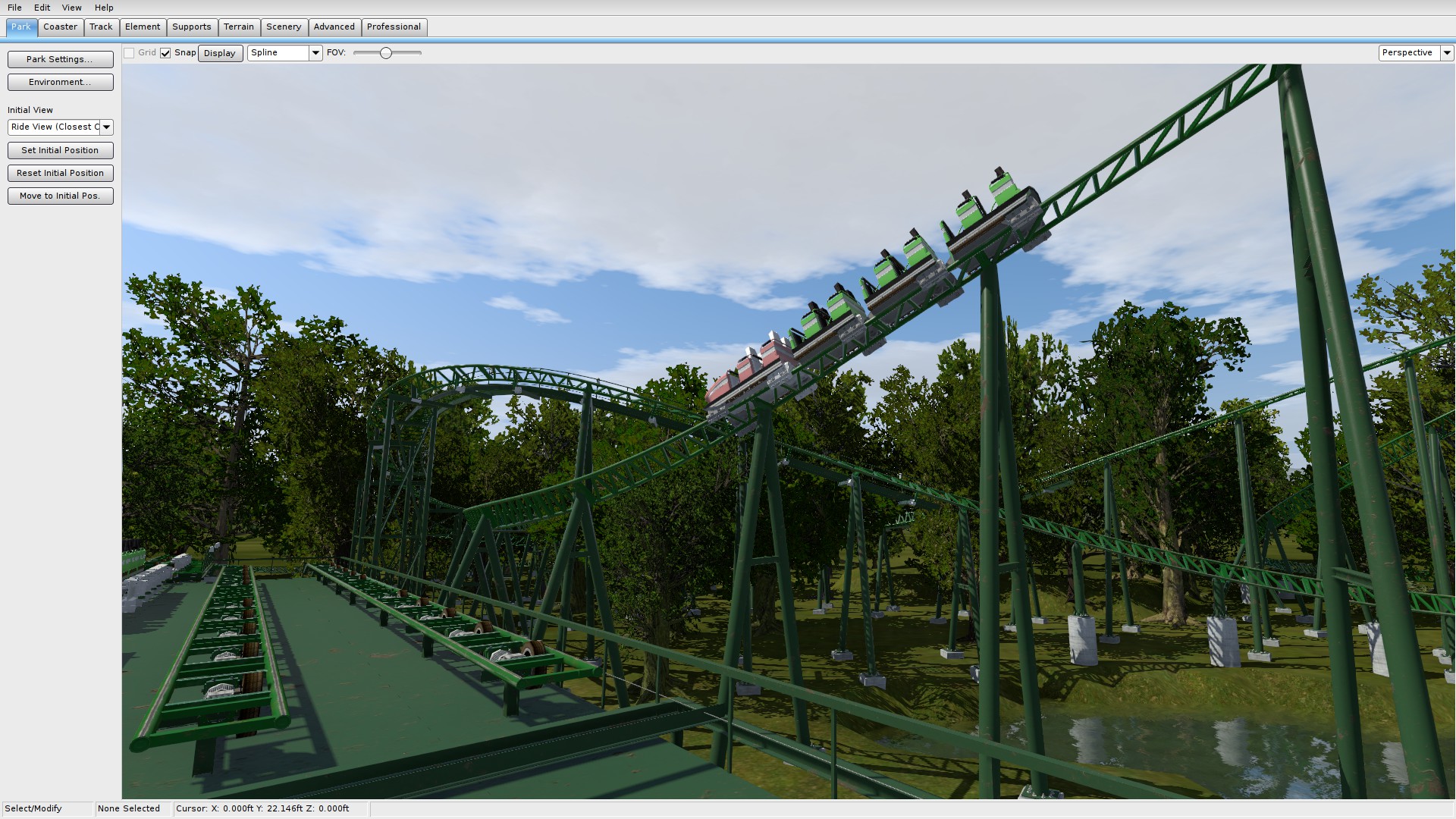This screenshot has width=1456, height=819.
Task: Enable the Grid checkbox
Action: [x=130, y=53]
